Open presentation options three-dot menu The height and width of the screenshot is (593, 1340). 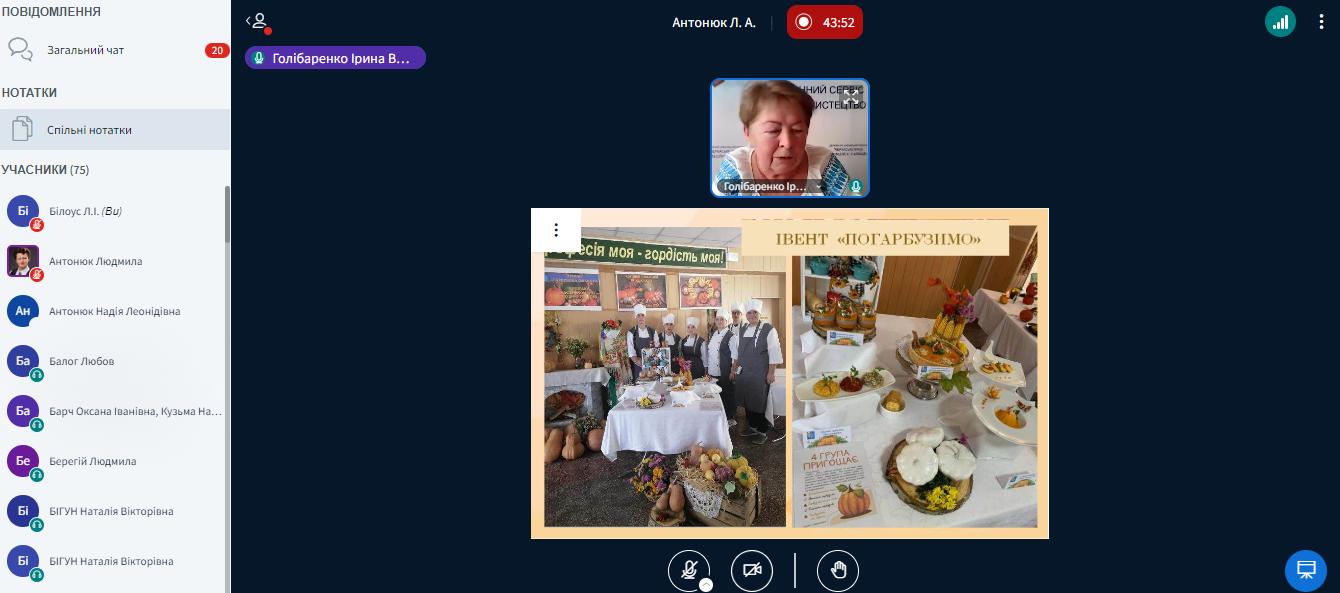(x=556, y=230)
